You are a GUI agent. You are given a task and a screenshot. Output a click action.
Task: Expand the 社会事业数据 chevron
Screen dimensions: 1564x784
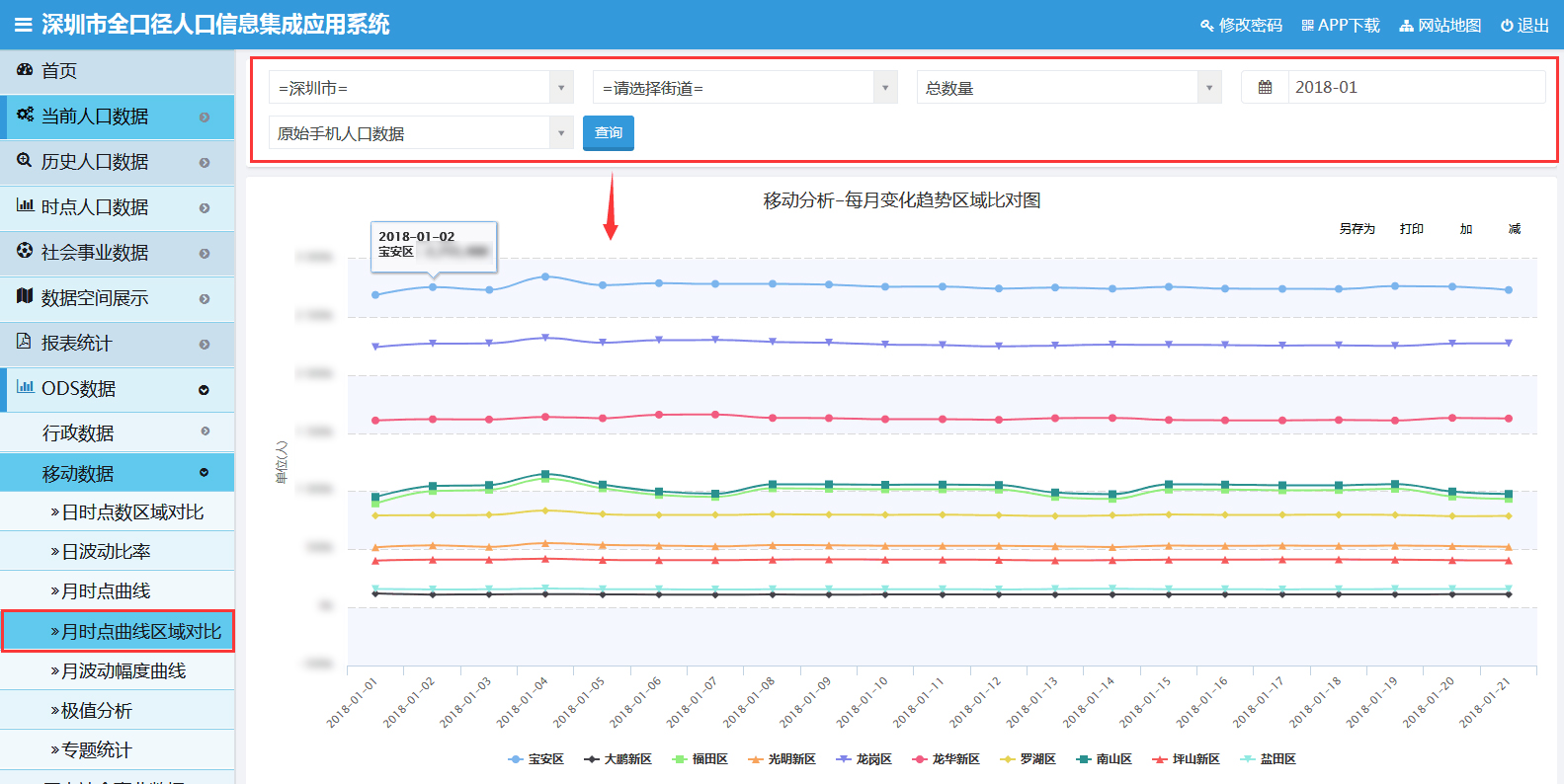205,253
